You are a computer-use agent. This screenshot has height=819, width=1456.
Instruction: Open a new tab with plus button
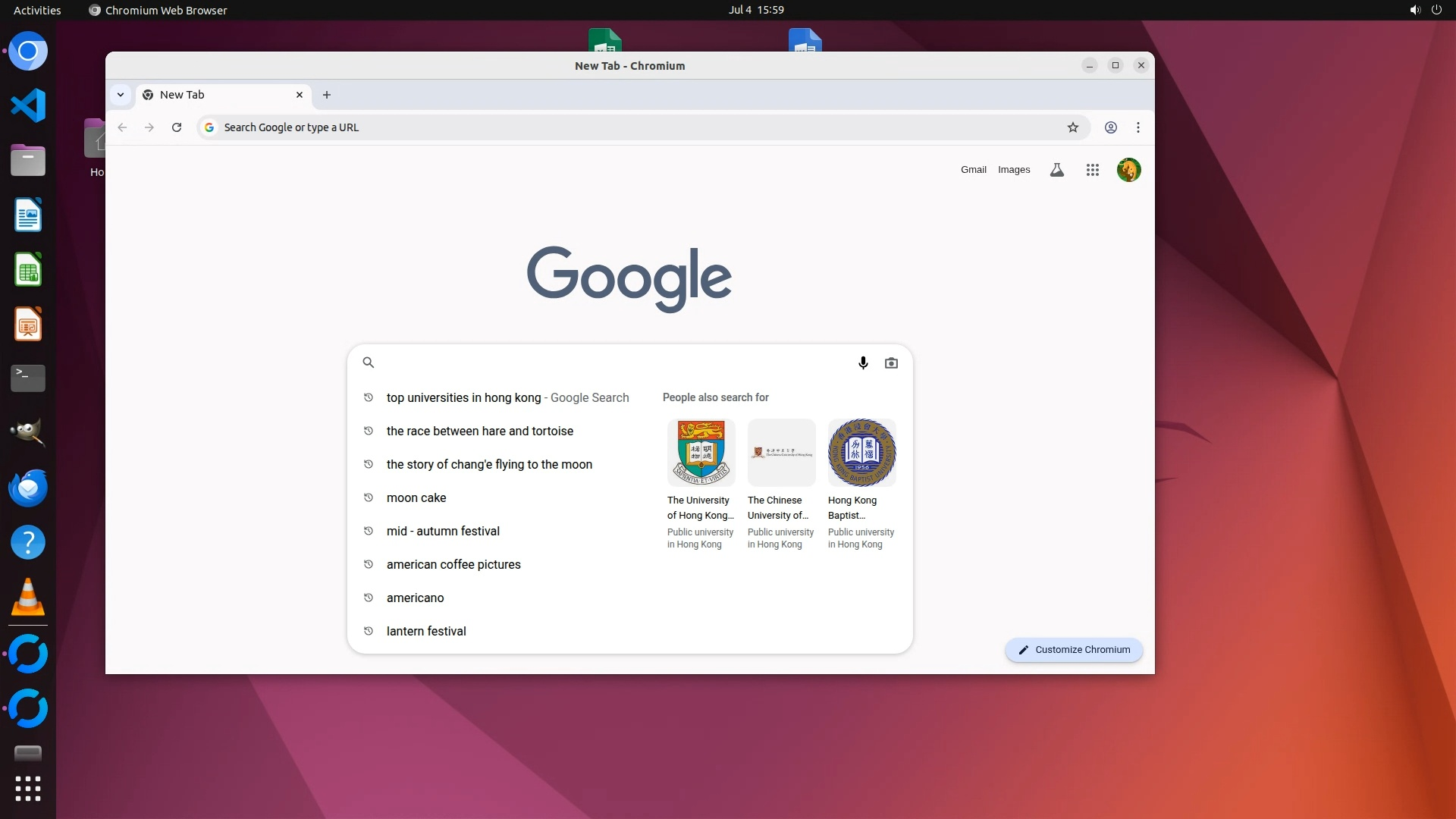(327, 95)
